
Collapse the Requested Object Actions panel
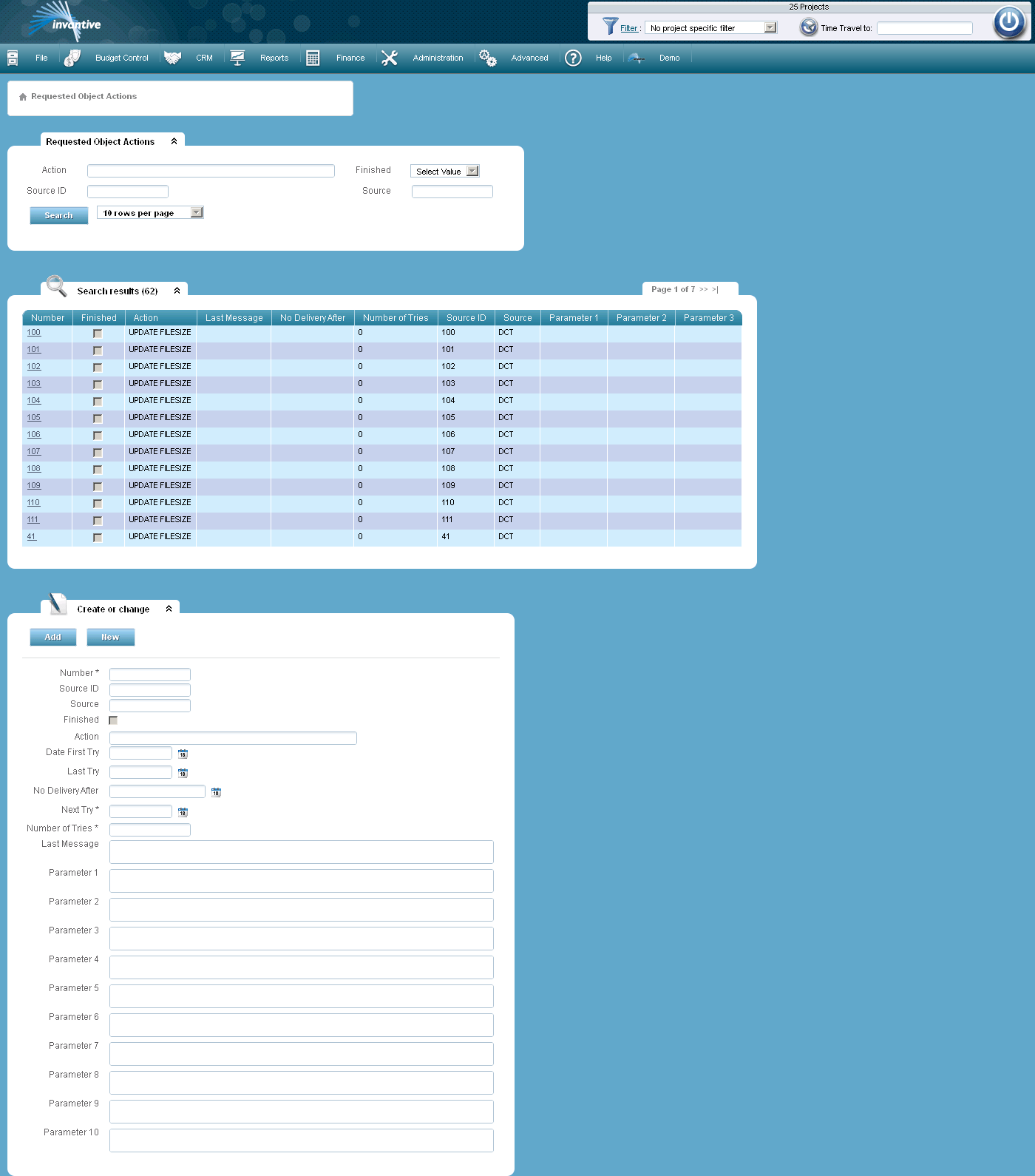[x=174, y=141]
